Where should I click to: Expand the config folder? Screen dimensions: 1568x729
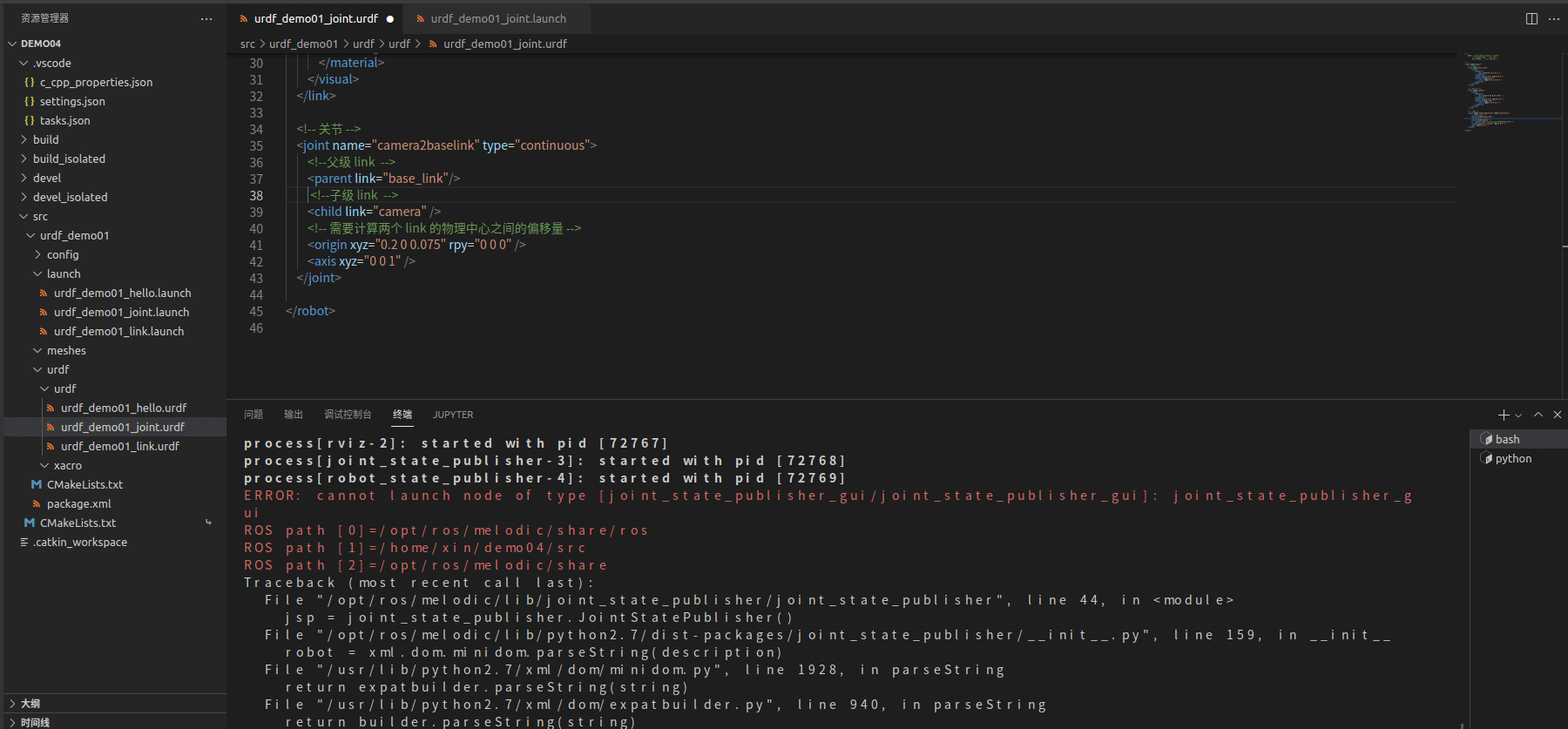pos(38,254)
